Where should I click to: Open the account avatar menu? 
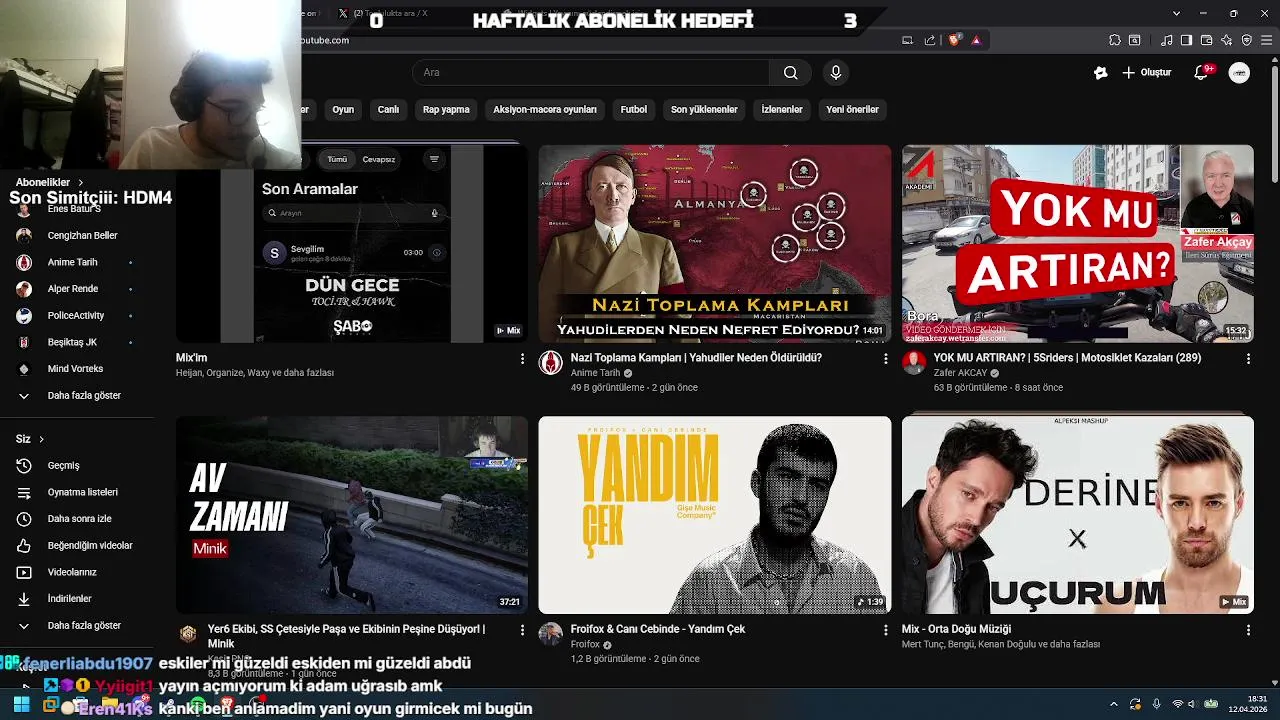(x=1239, y=72)
